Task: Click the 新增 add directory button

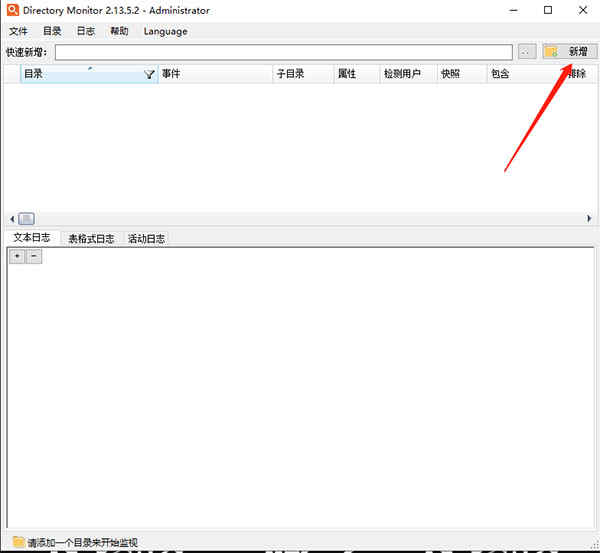Action: [569, 52]
